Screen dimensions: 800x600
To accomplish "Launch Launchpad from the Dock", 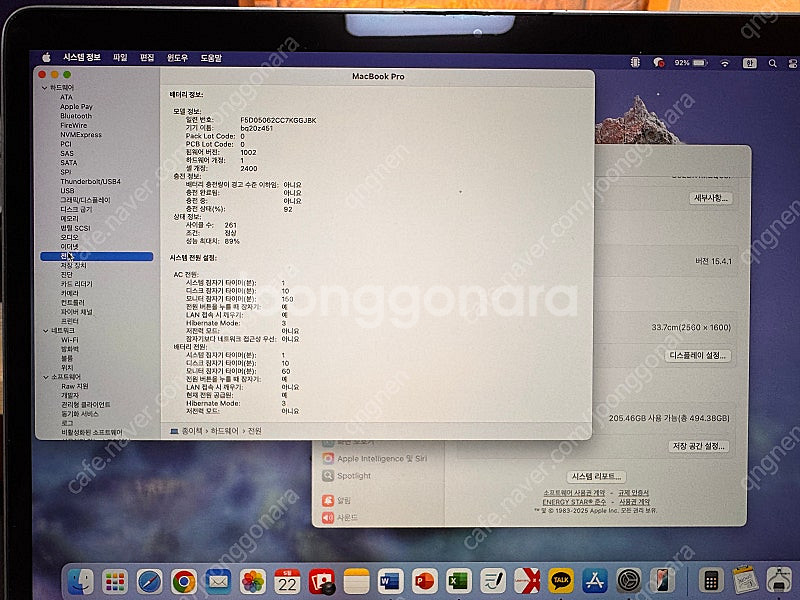I will point(115,581).
